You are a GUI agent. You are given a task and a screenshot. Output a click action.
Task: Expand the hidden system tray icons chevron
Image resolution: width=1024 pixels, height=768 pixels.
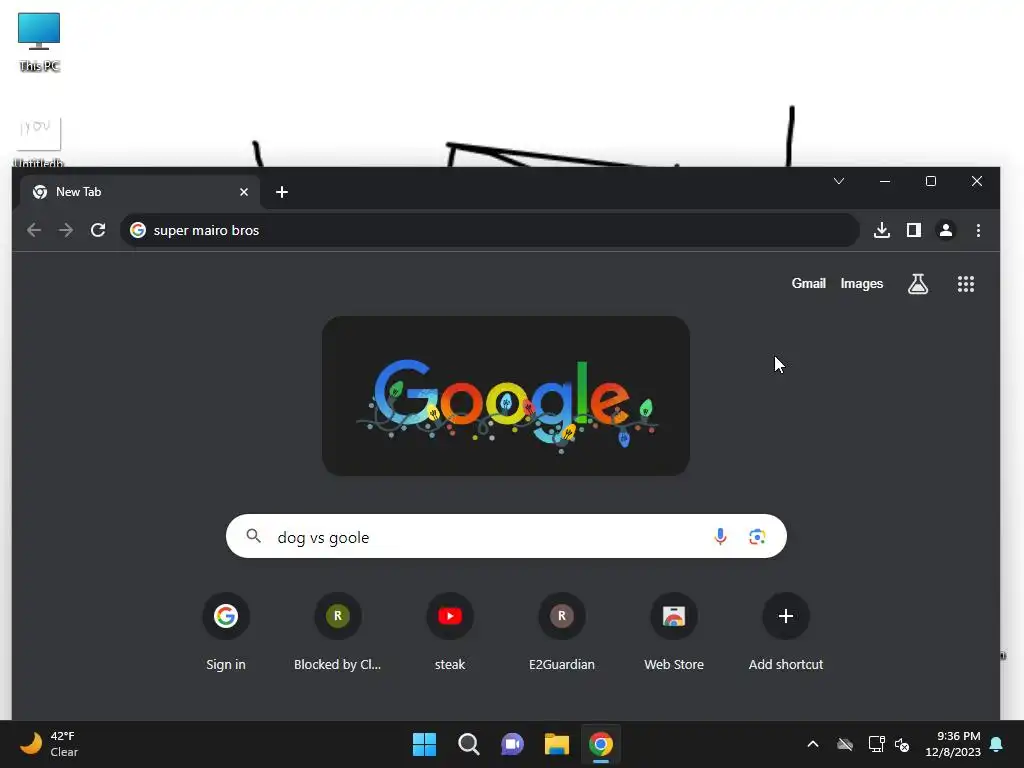(x=813, y=744)
